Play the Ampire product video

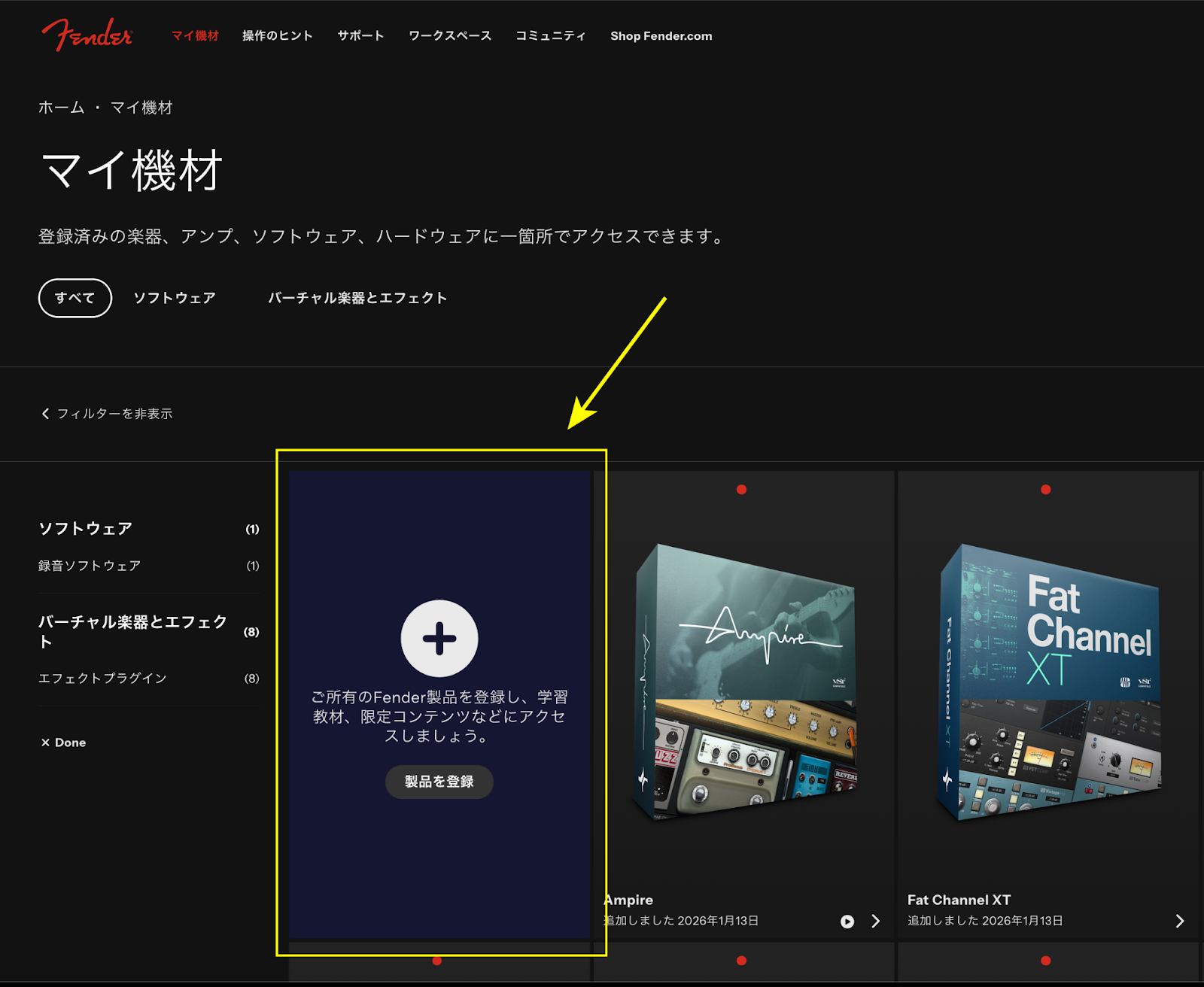[847, 922]
